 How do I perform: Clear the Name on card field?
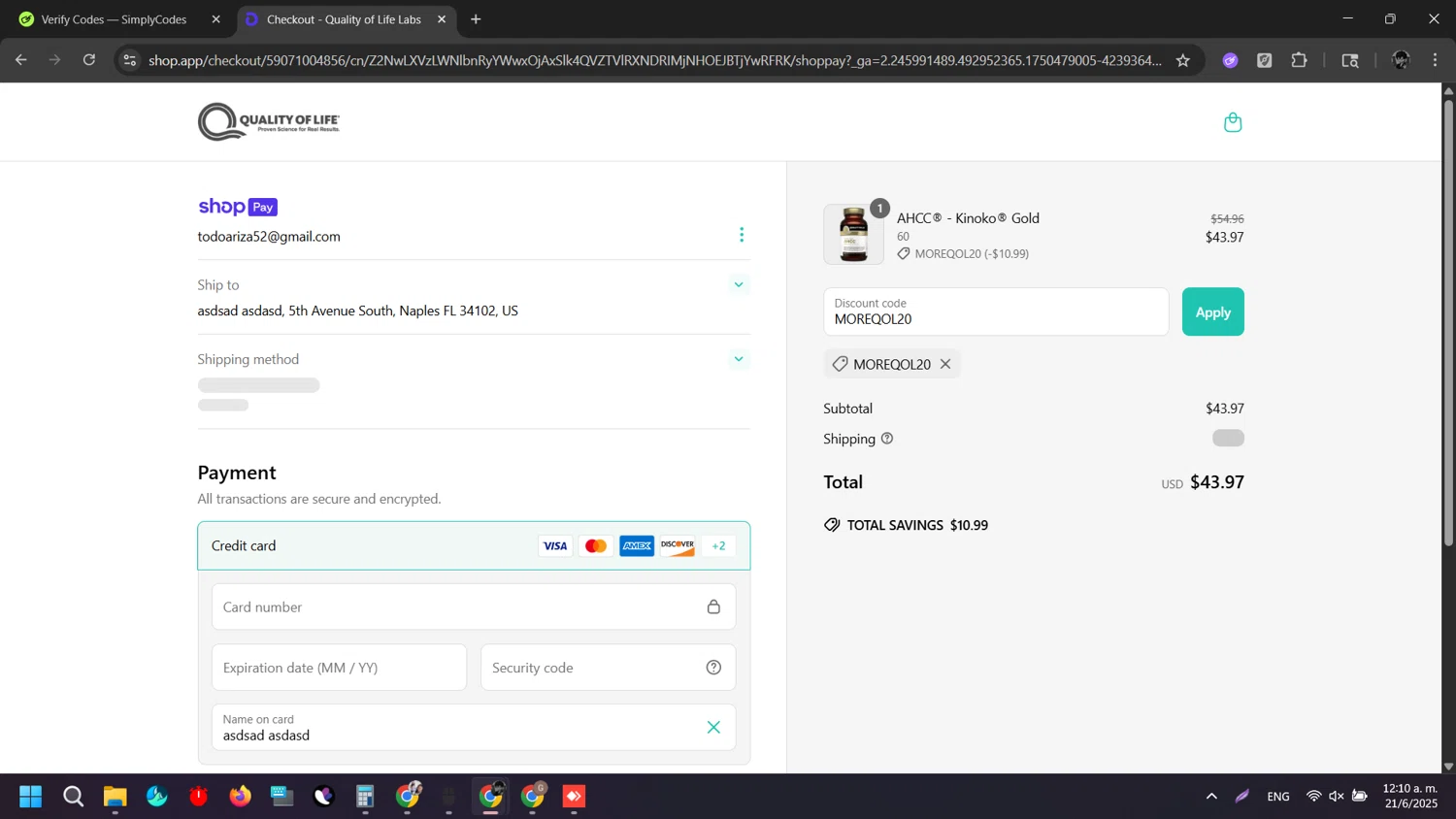tap(713, 727)
